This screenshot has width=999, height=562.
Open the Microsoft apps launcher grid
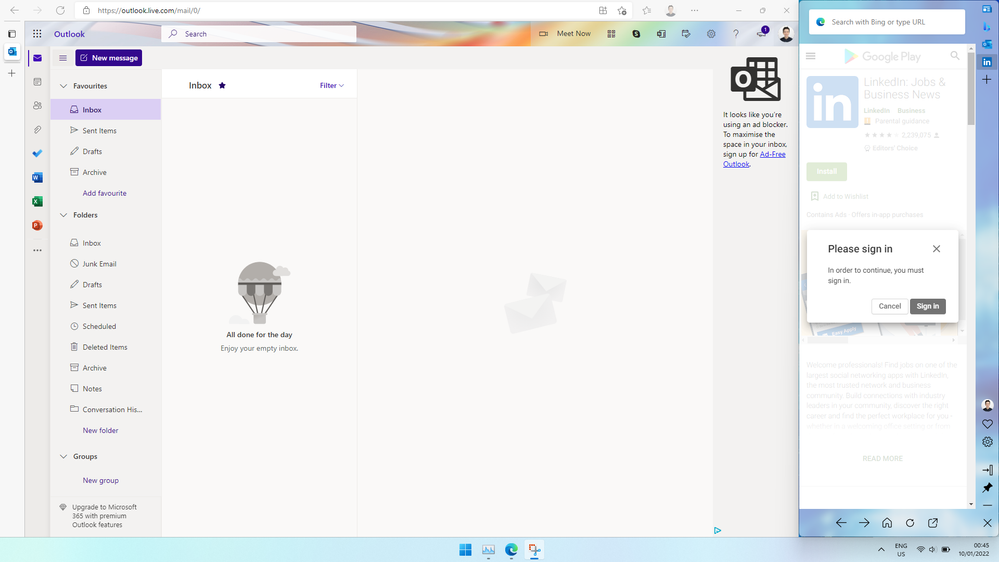(x=37, y=34)
